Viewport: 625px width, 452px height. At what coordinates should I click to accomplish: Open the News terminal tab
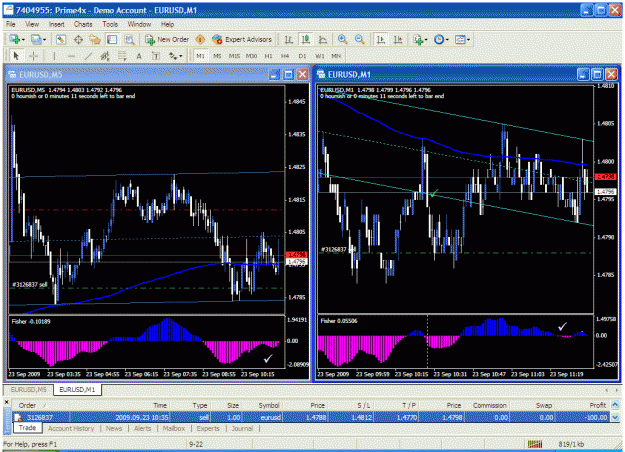(x=114, y=428)
